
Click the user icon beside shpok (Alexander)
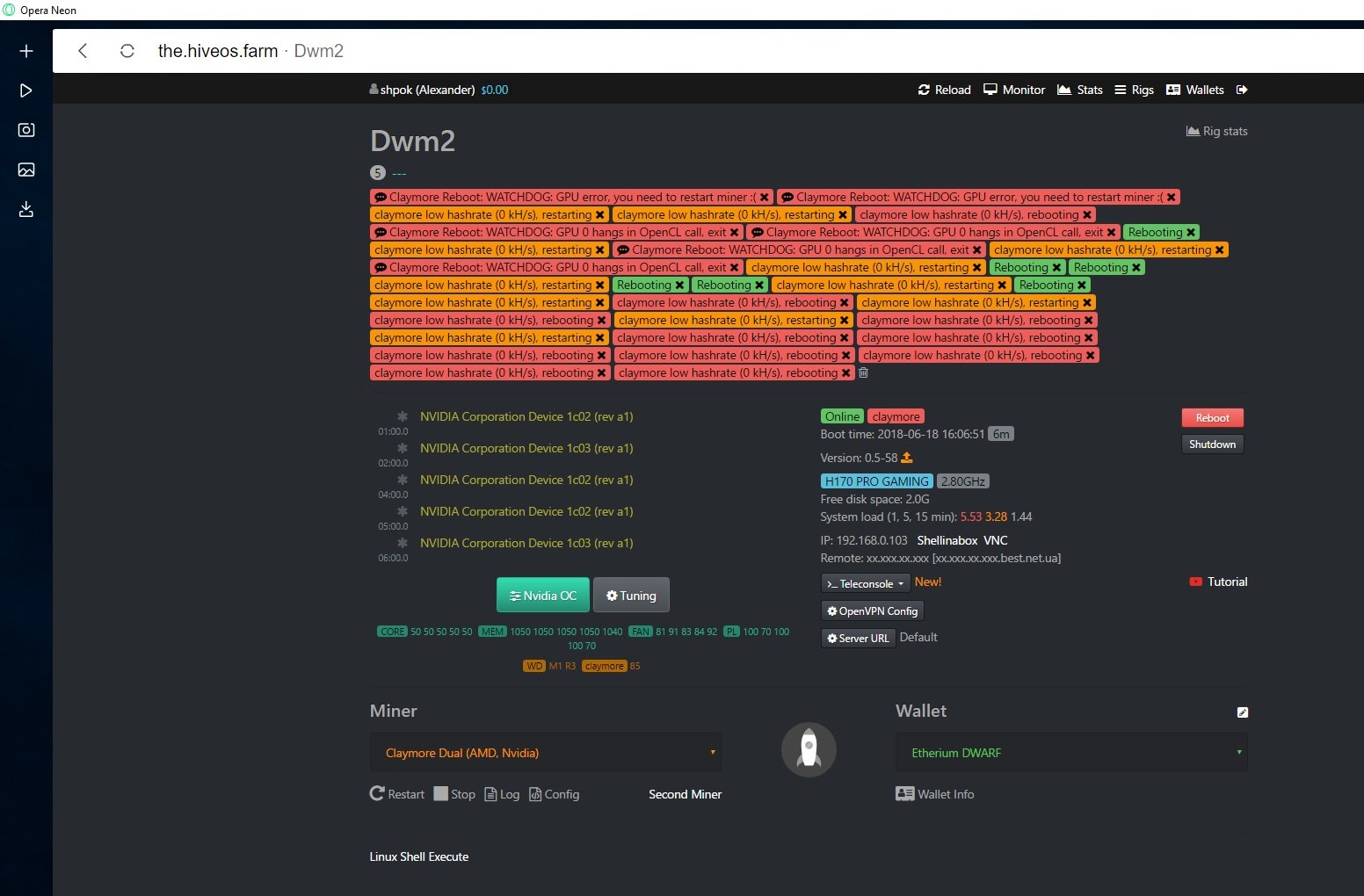coord(374,90)
